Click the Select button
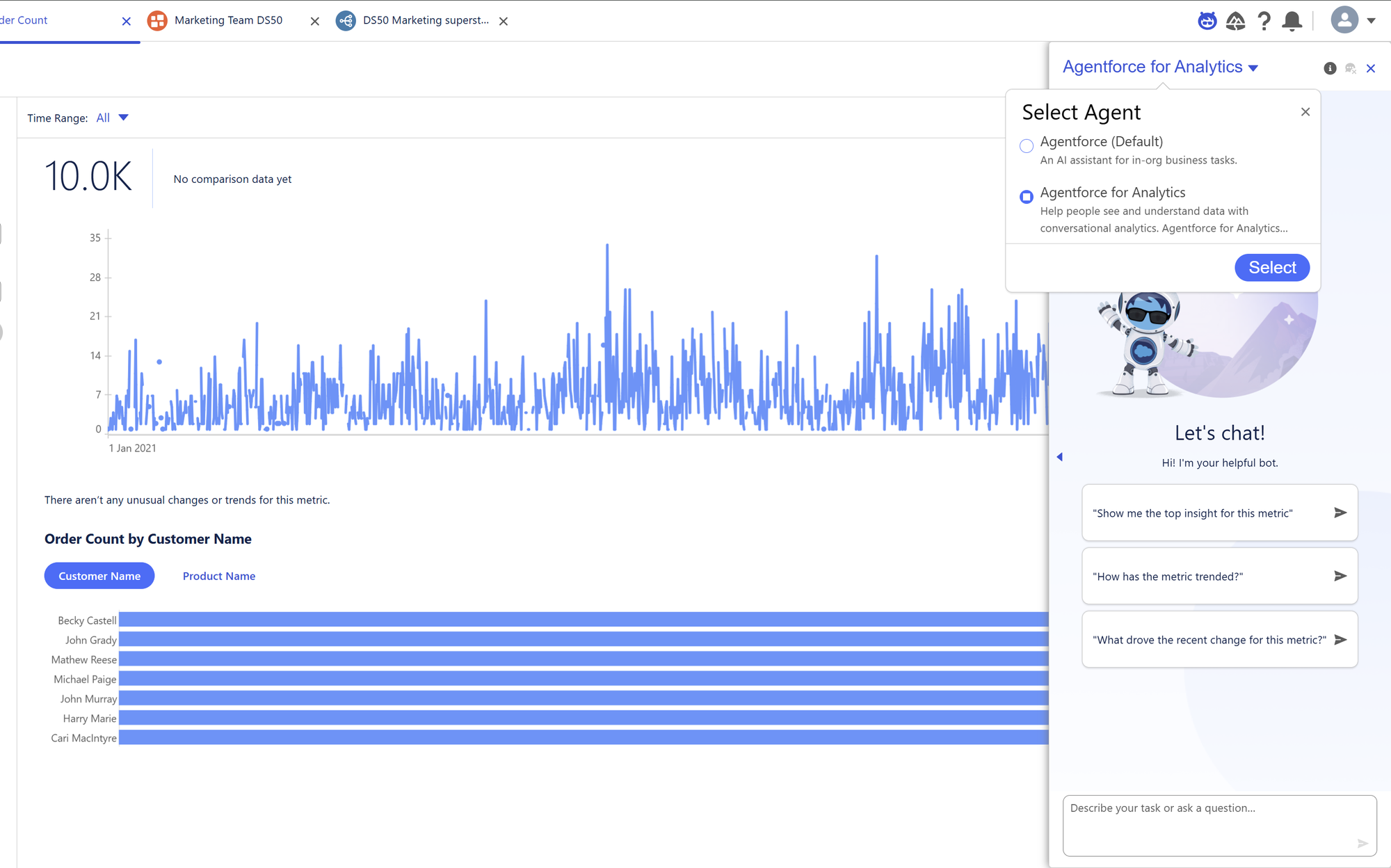1391x868 pixels. 1272,268
